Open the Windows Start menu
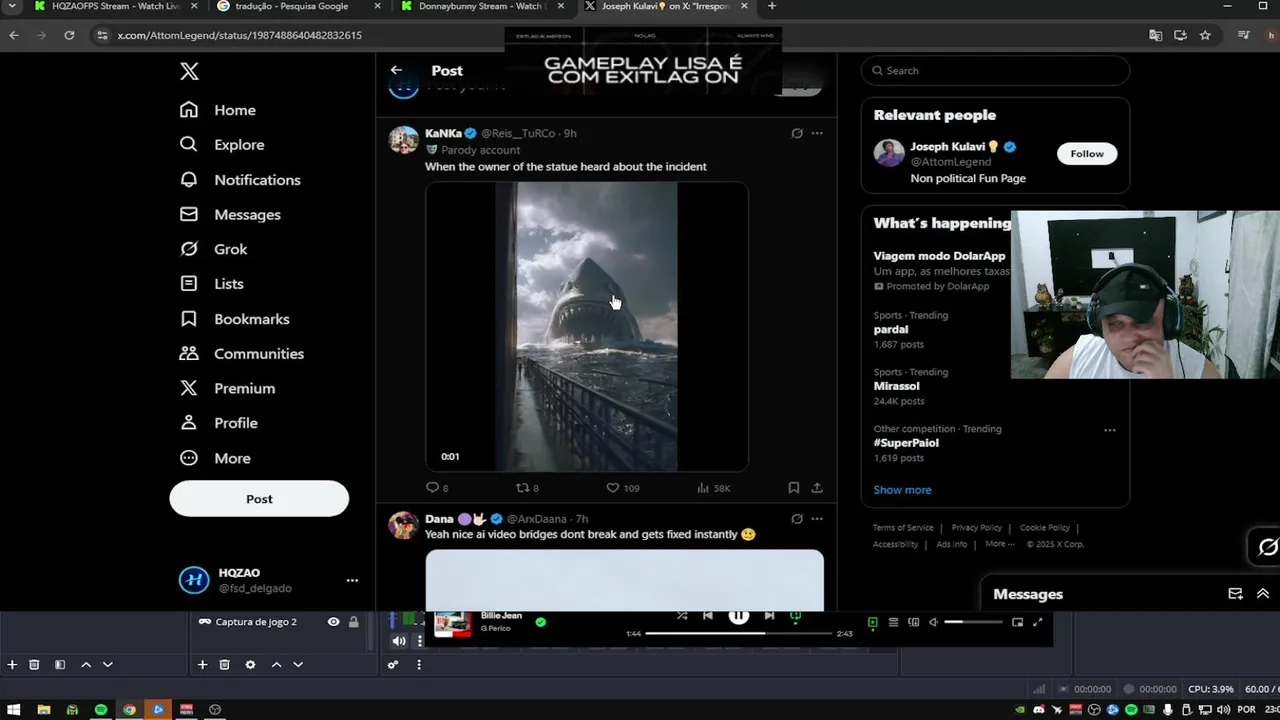The height and width of the screenshot is (720, 1280). tap(14, 709)
